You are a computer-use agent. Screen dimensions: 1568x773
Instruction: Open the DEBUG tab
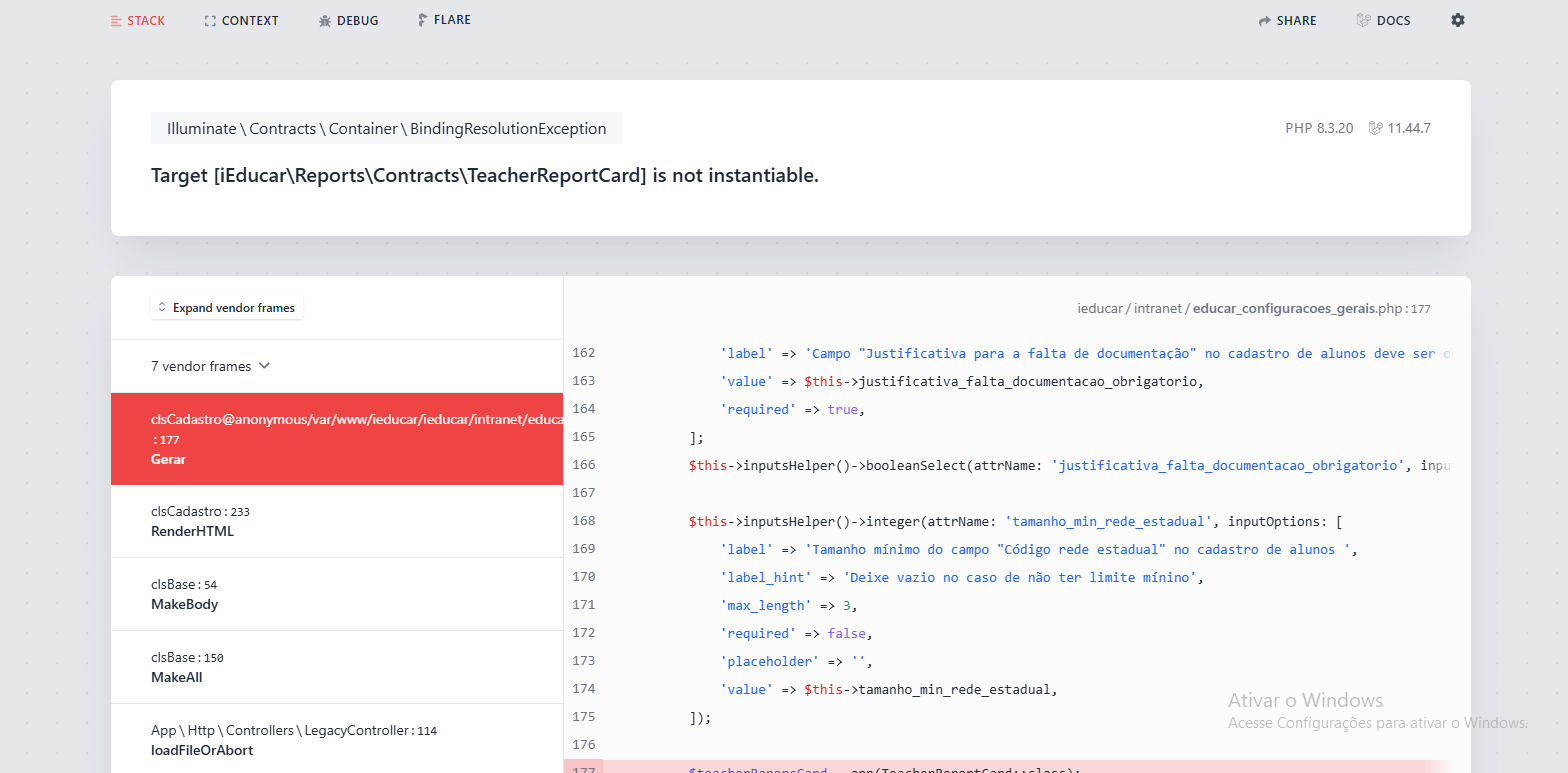point(348,20)
